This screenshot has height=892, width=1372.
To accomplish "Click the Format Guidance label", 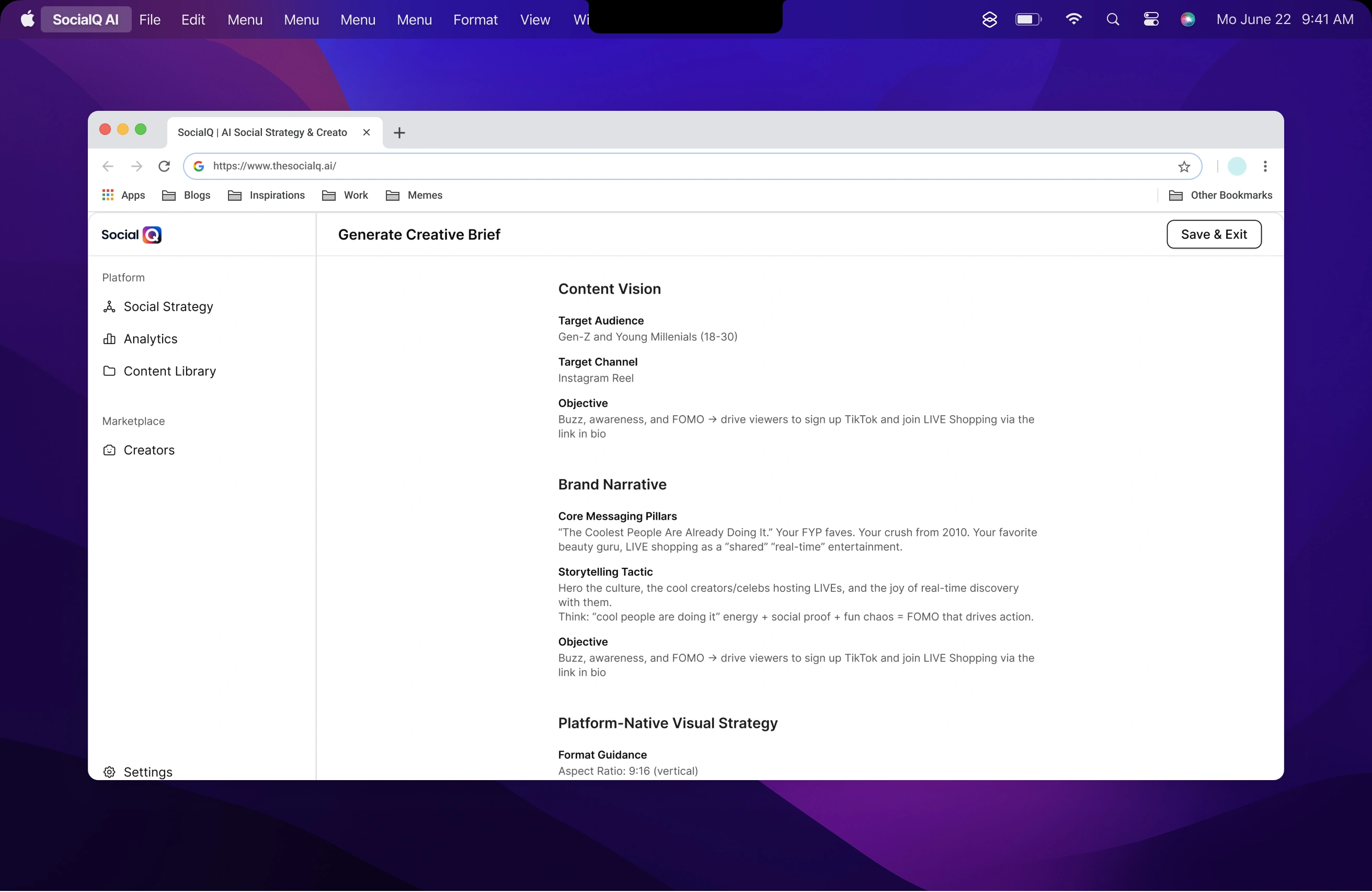I will tap(602, 755).
